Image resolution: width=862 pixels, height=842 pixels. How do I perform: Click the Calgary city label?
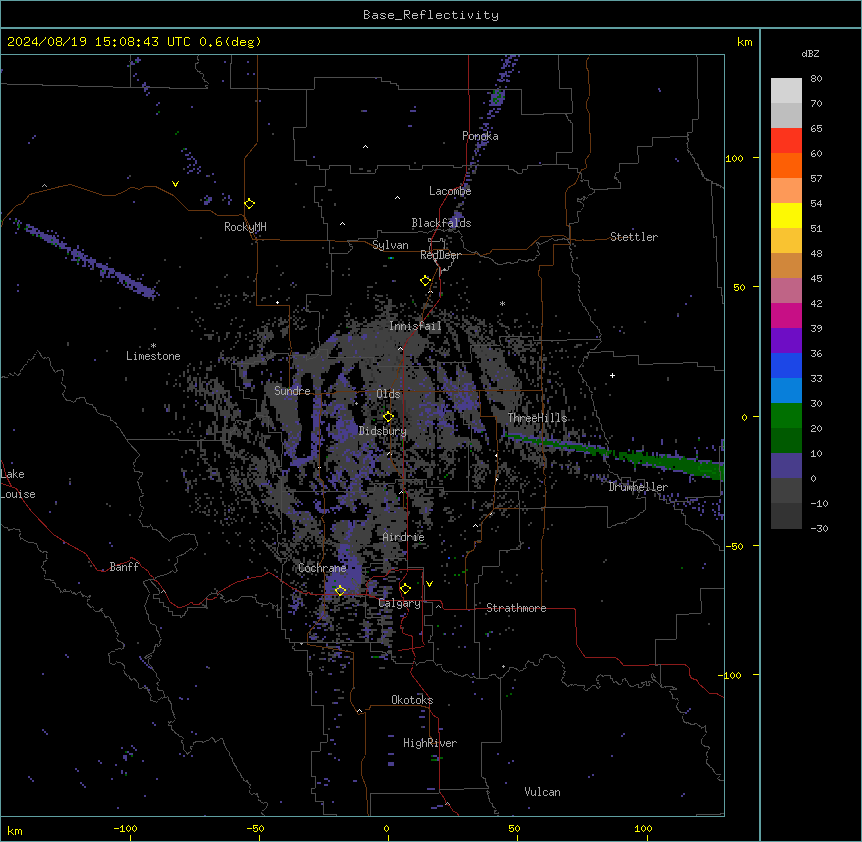coord(400,603)
